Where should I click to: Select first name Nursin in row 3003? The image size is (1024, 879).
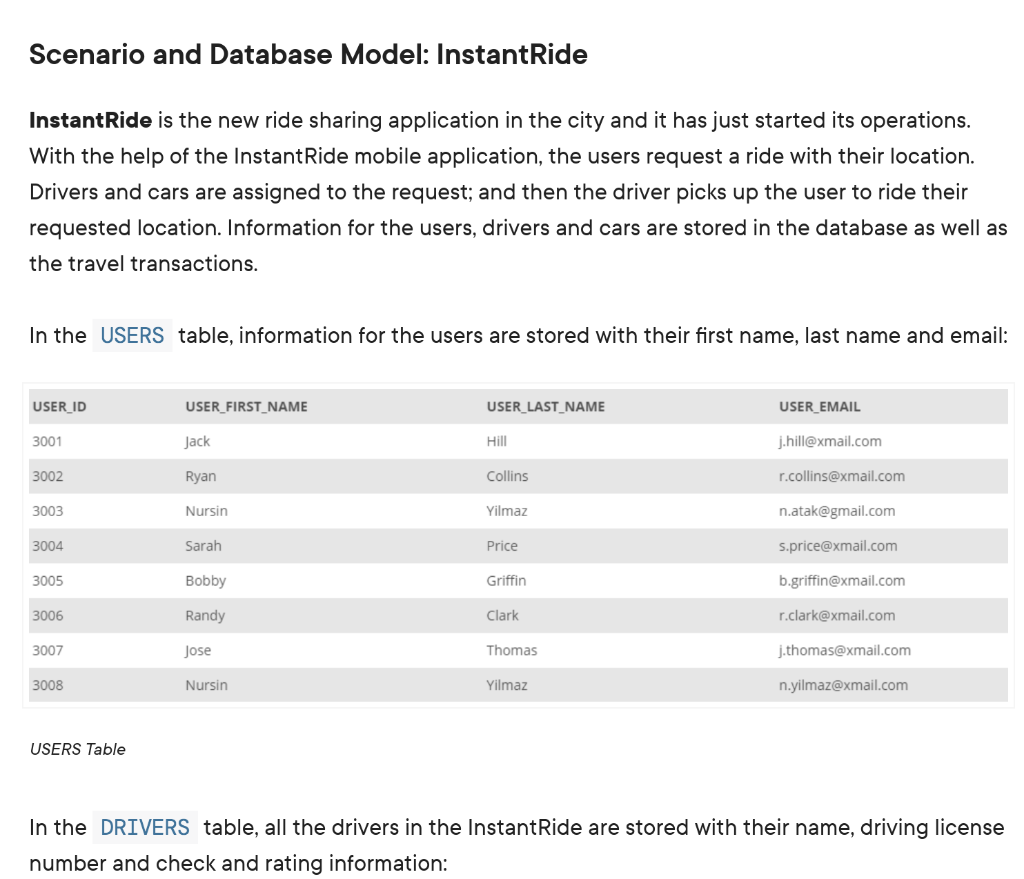pos(206,511)
